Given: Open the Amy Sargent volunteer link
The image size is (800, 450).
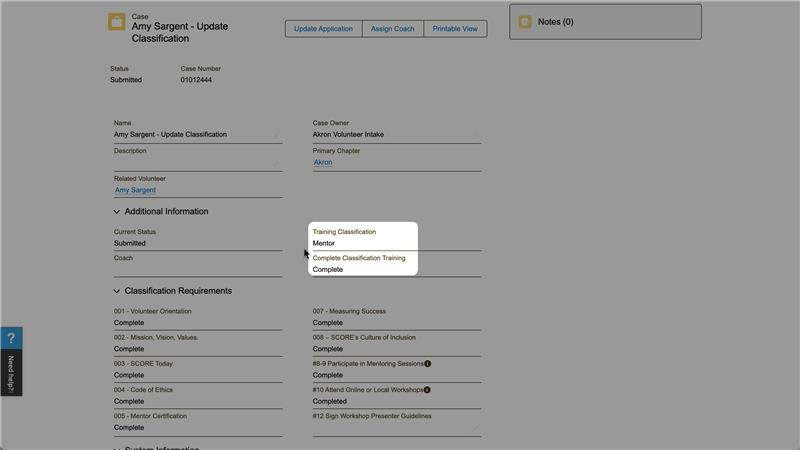Looking at the screenshot, I should click(x=135, y=190).
